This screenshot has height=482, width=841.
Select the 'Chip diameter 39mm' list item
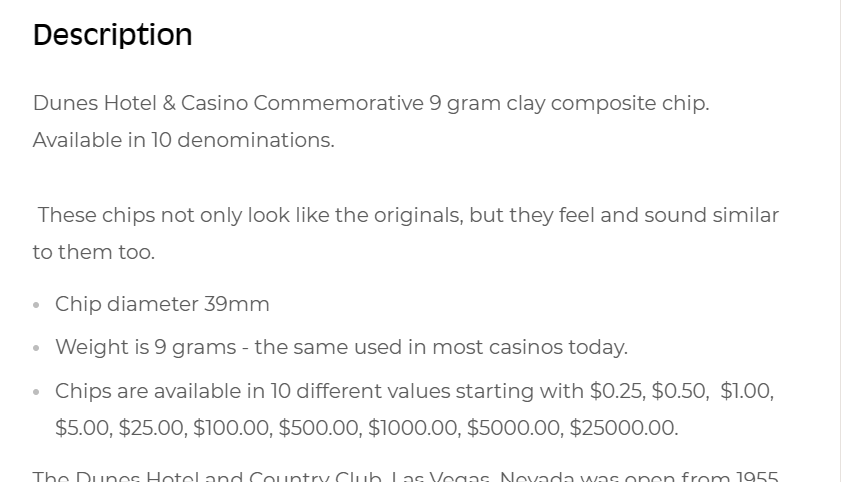pos(162,304)
